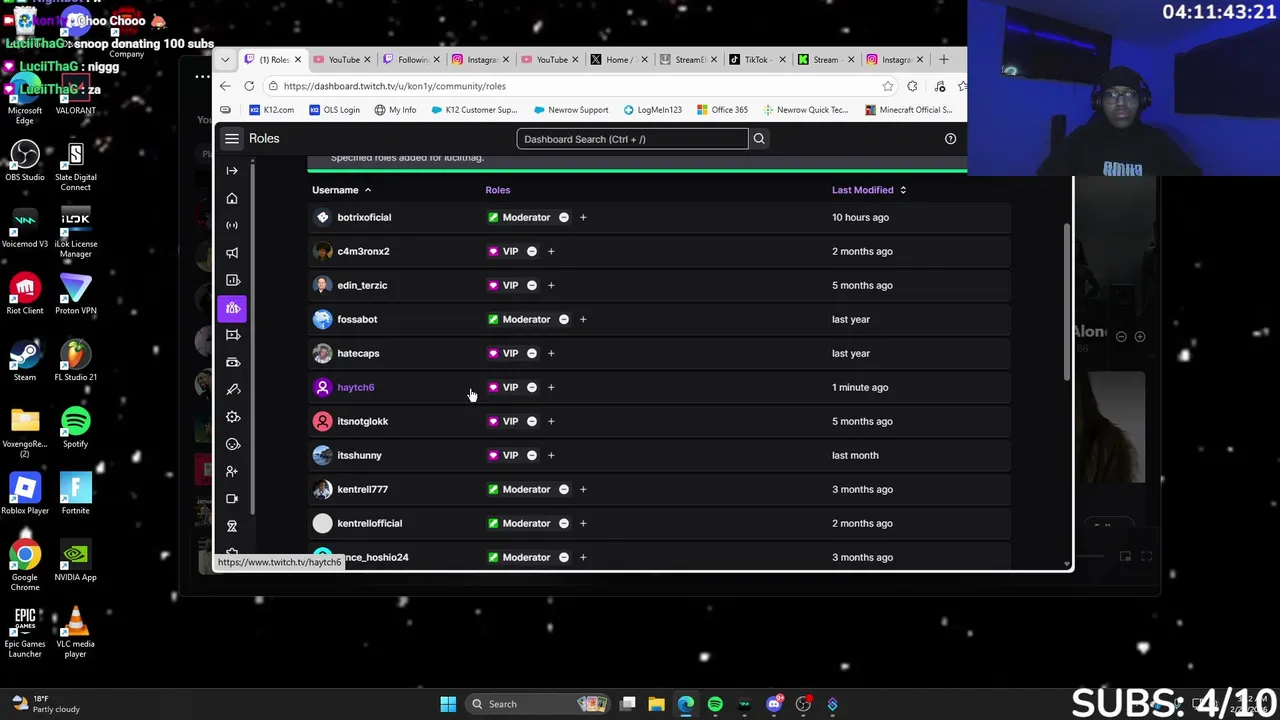
Task: Open the K12.com bookmark
Action: coord(271,110)
